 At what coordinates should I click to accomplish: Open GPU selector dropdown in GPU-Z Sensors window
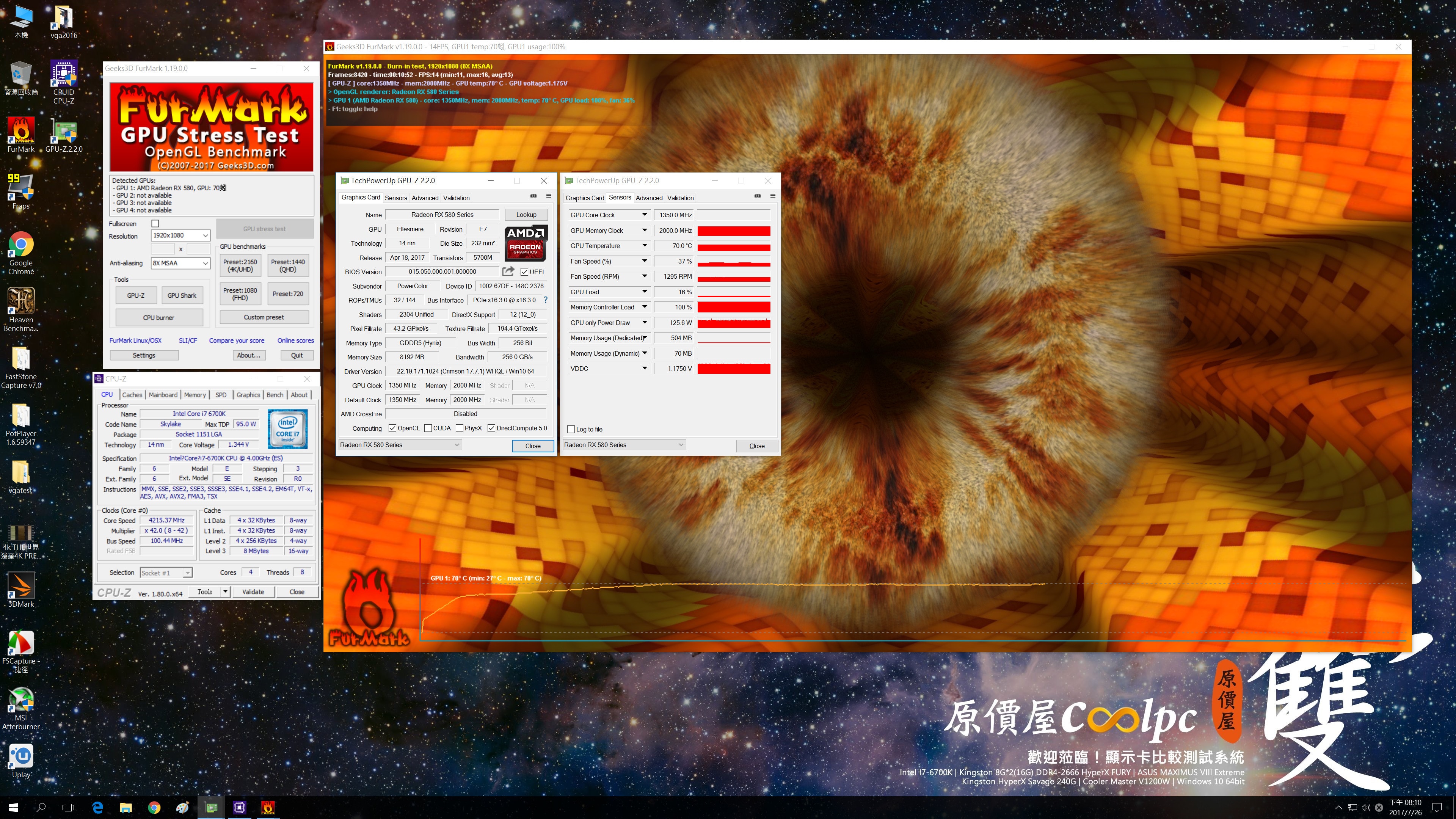point(624,445)
